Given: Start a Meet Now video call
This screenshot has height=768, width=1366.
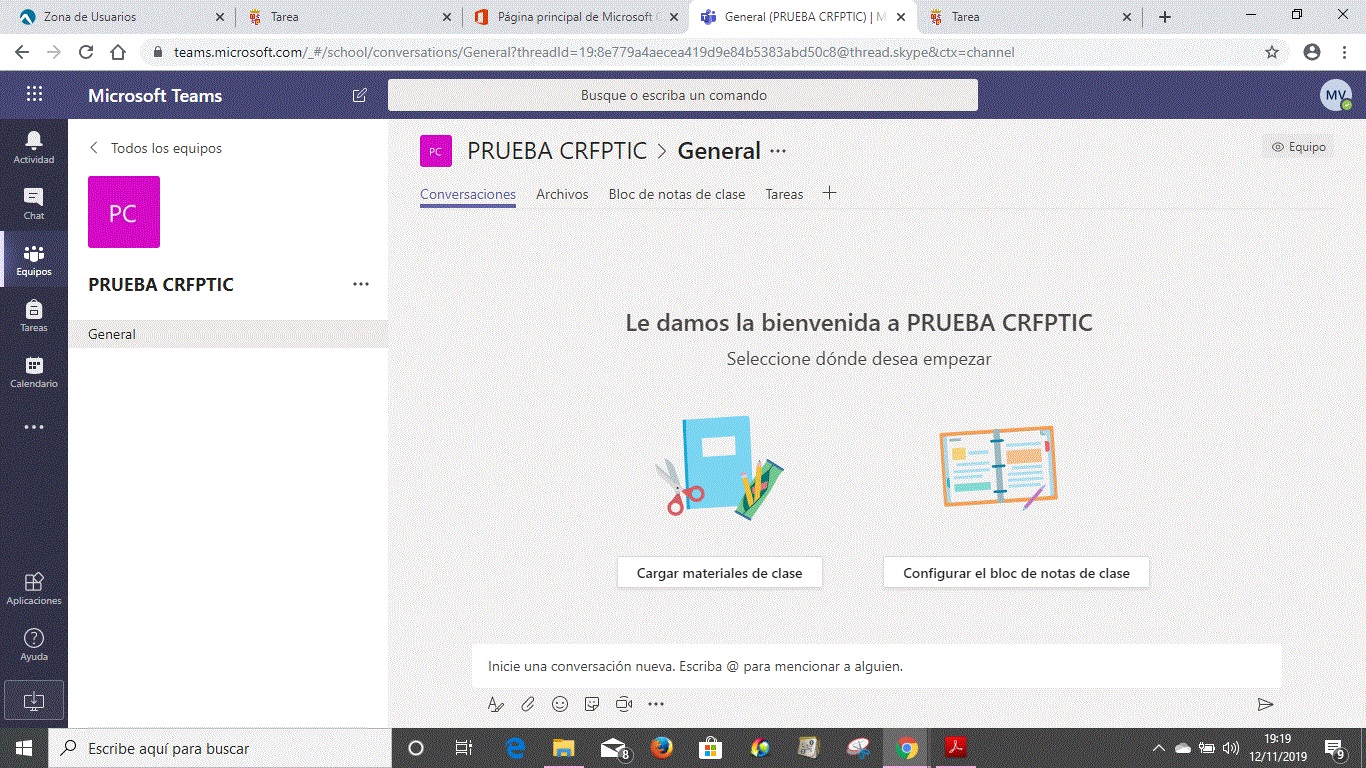Looking at the screenshot, I should [623, 703].
